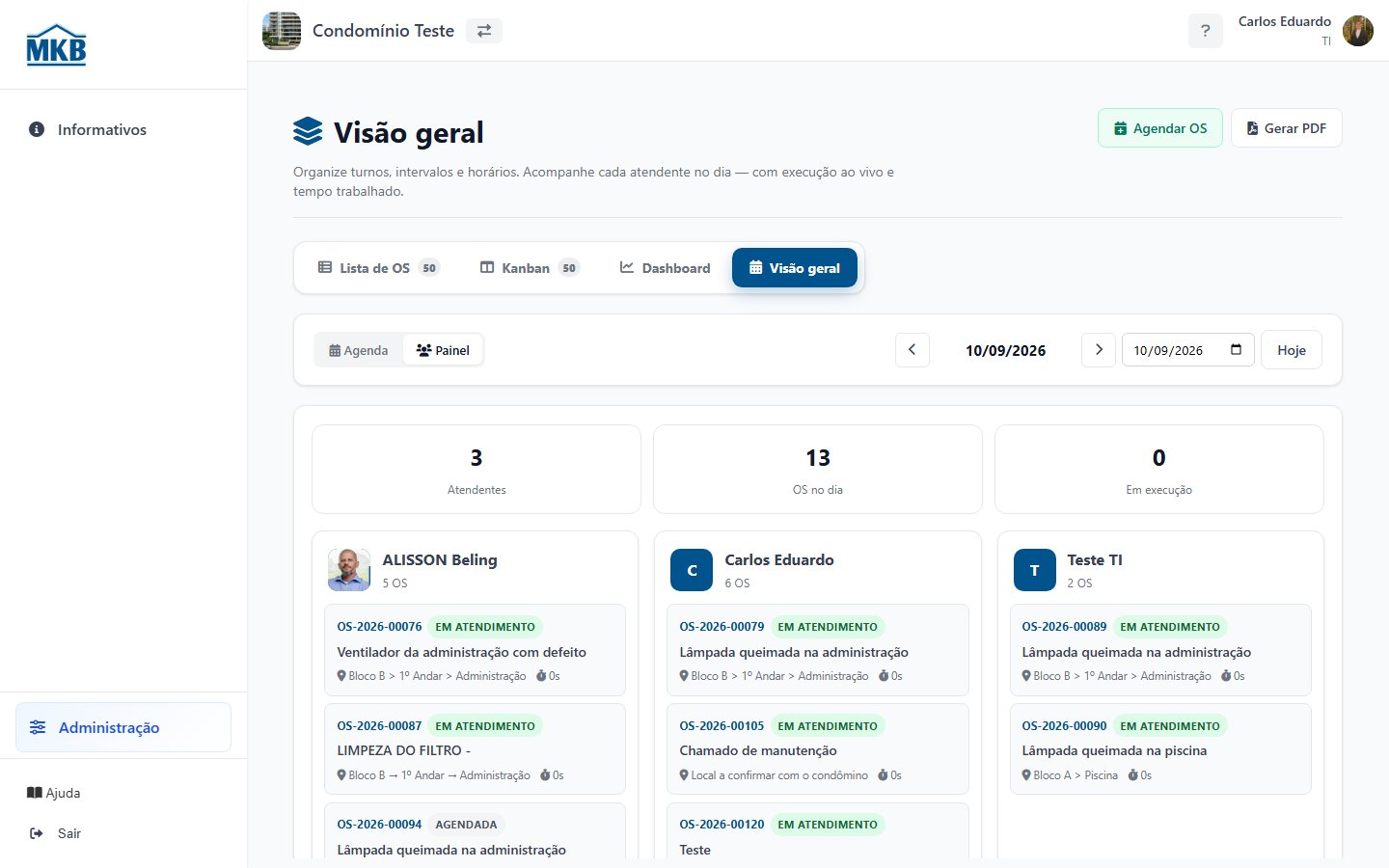Switch condominium with the swap arrows icon
Screen dimensions: 1389x868
[x=484, y=31]
